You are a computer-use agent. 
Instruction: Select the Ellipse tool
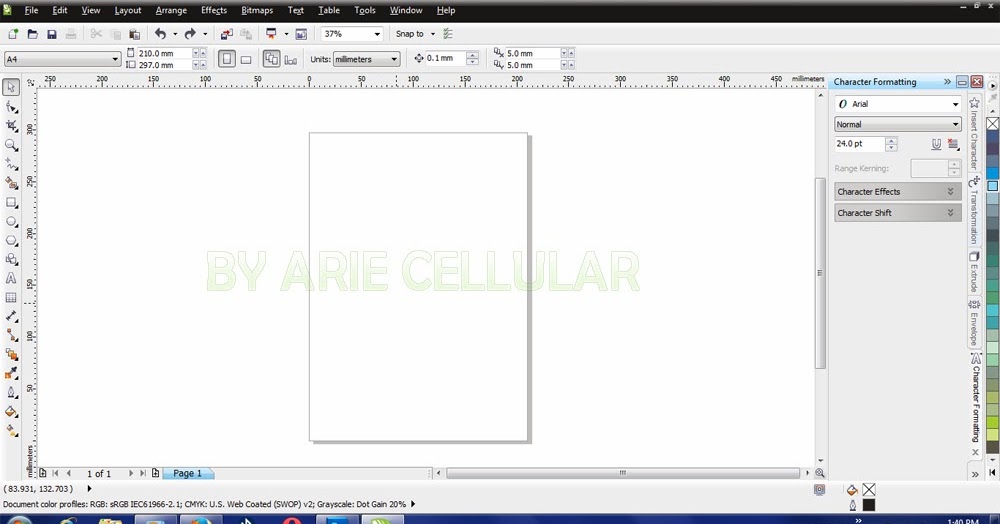(x=11, y=221)
